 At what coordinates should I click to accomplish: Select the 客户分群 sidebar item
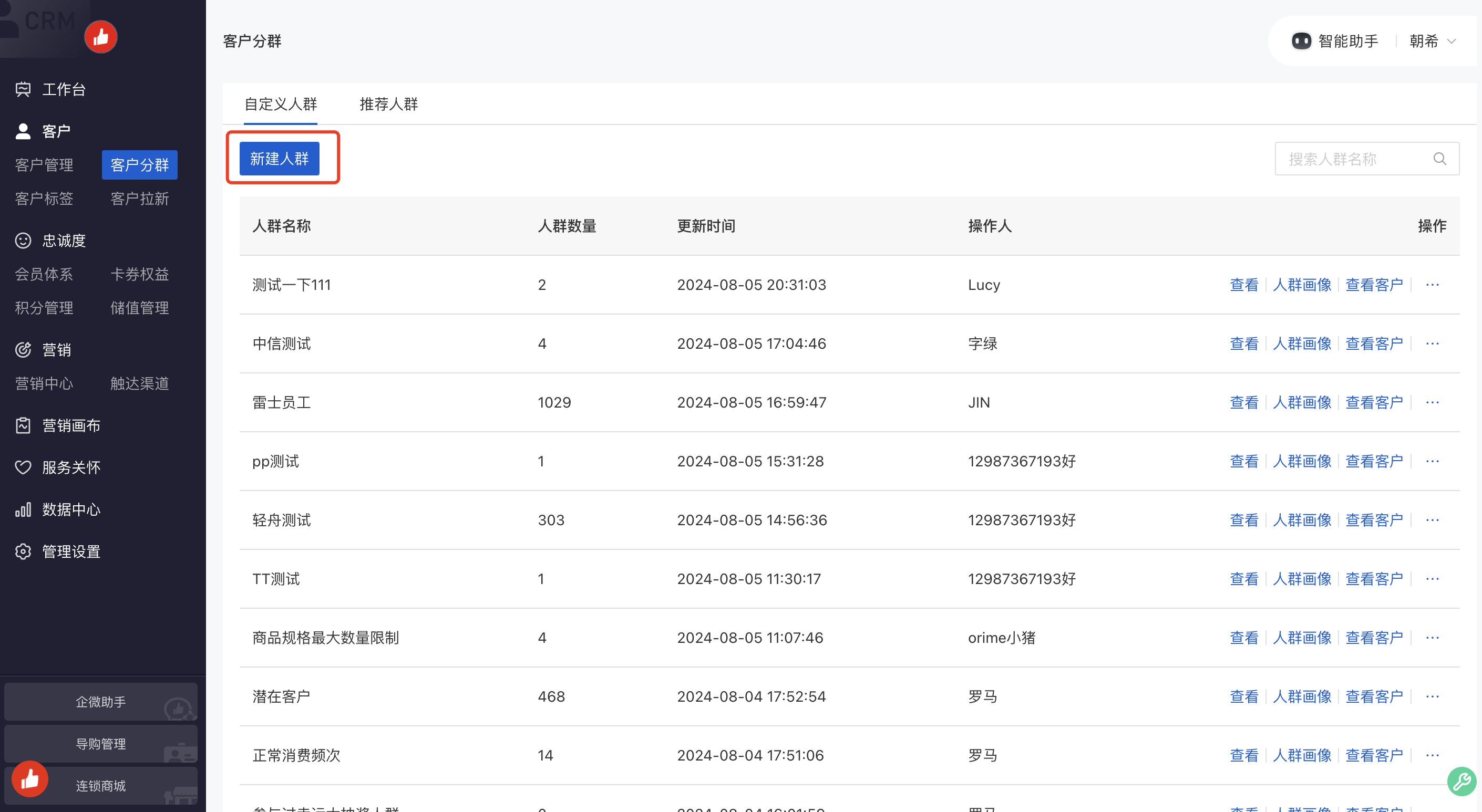tap(140, 165)
